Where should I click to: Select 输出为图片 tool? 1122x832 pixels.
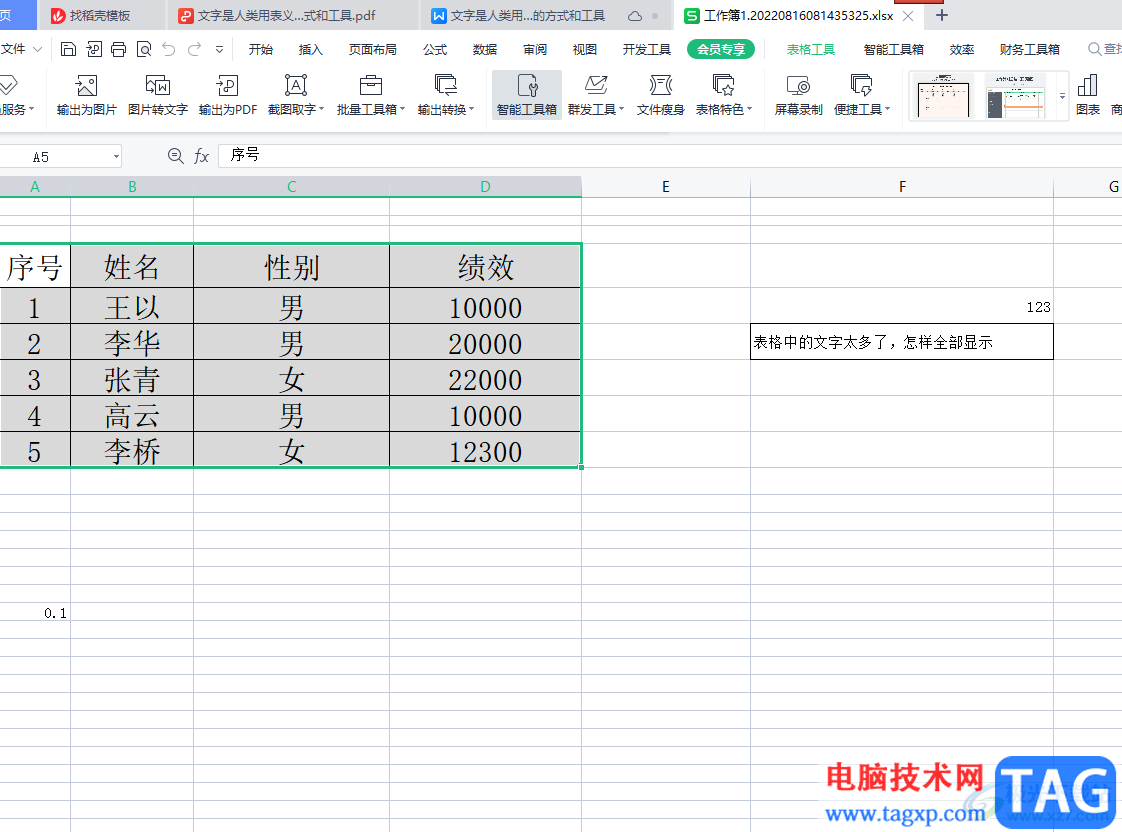coord(87,94)
